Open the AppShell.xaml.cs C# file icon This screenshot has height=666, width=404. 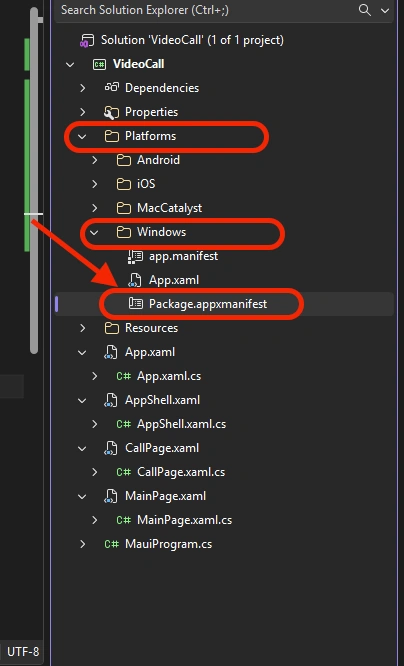124,424
